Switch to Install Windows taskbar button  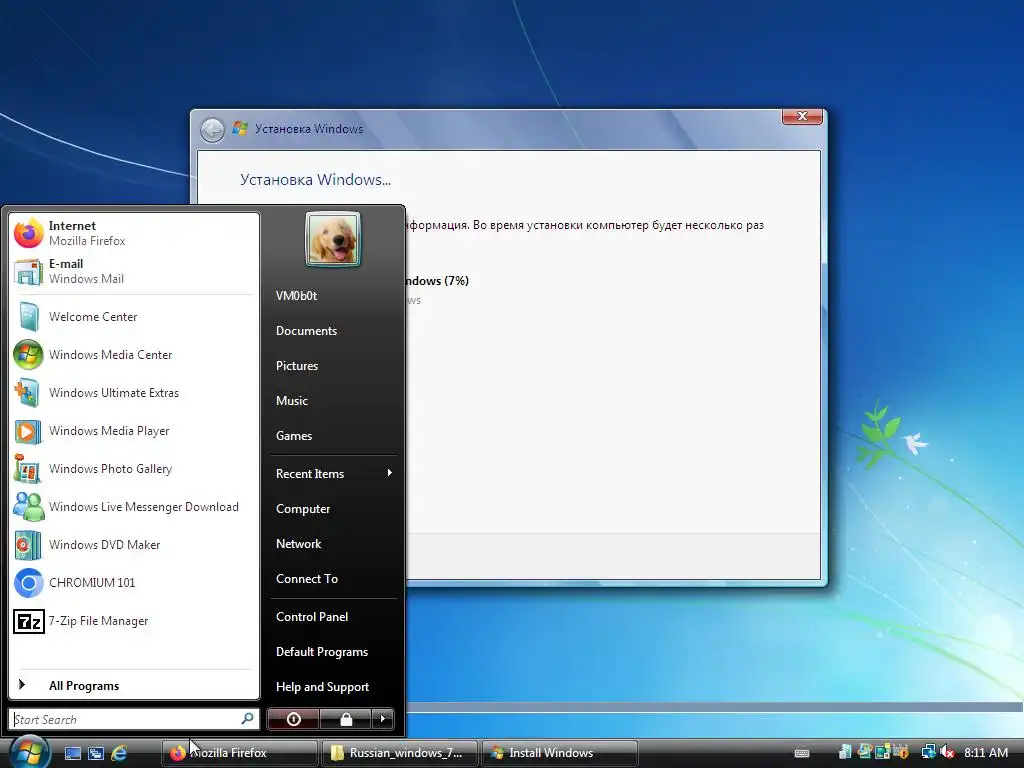tap(559, 753)
